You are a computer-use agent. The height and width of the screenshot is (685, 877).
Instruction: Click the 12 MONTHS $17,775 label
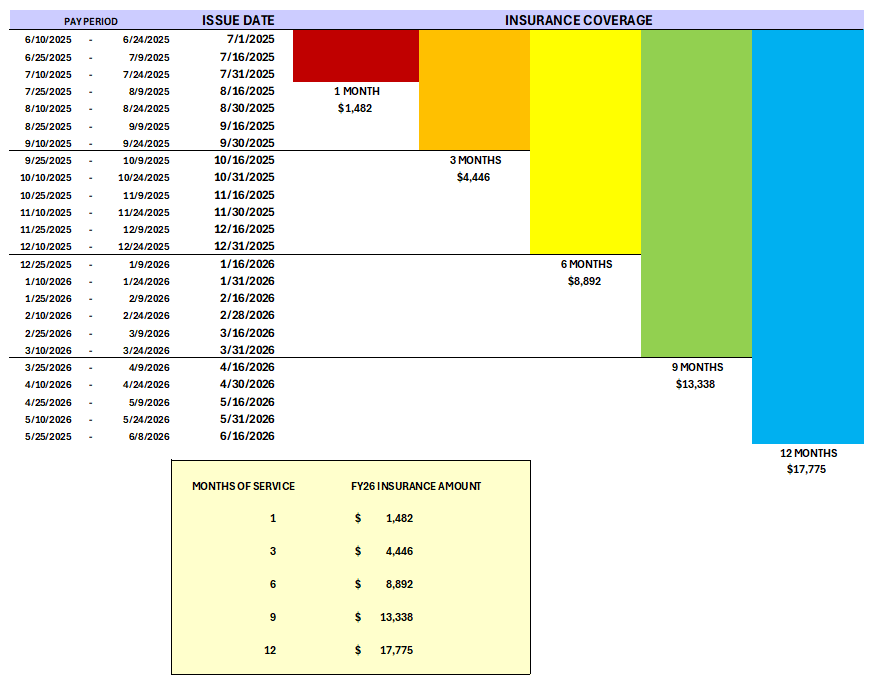point(810,461)
